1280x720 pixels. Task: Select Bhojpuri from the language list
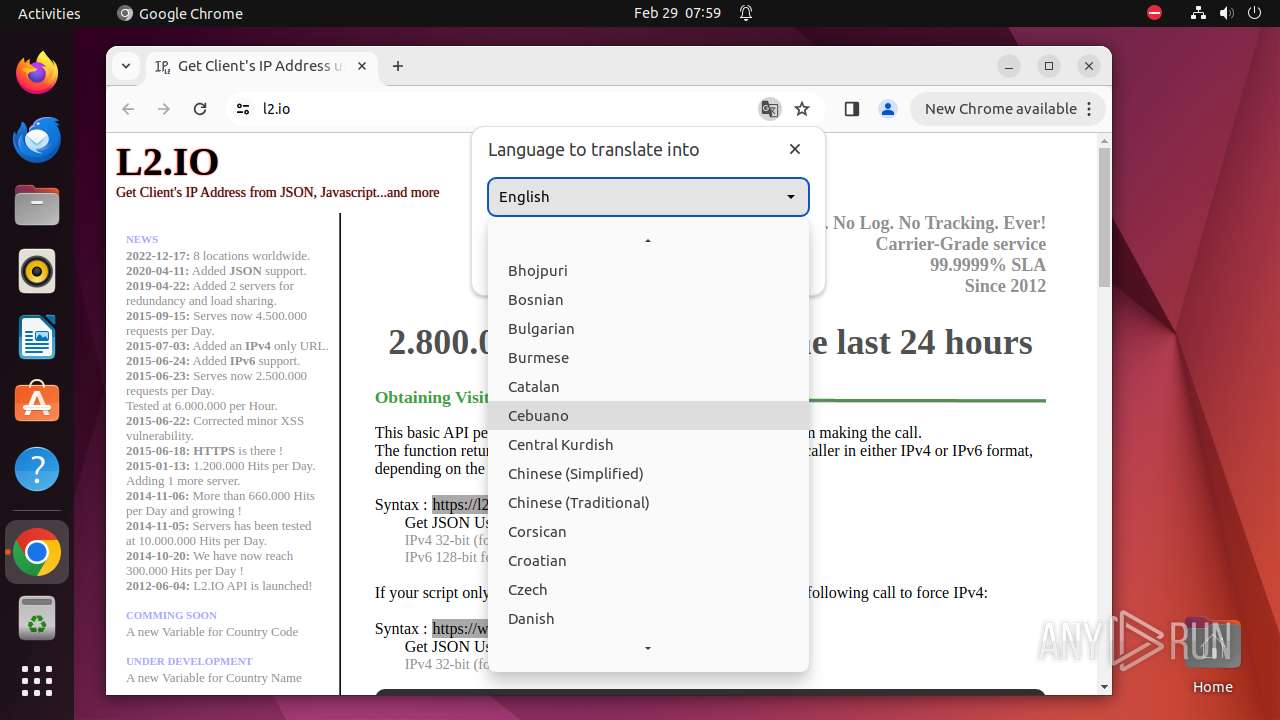[x=648, y=271]
